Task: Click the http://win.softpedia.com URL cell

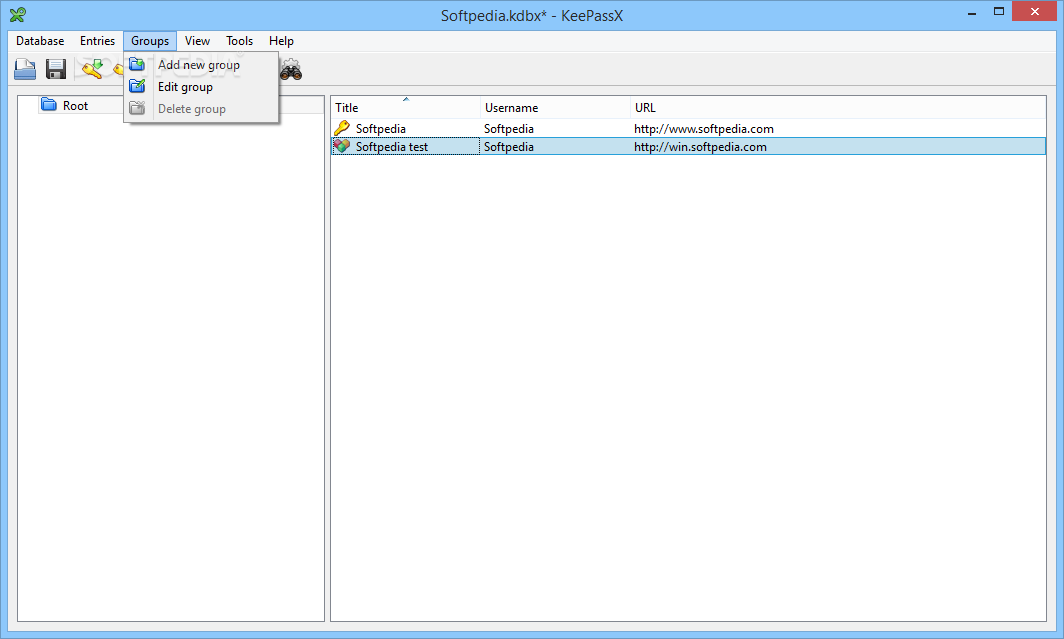Action: [700, 147]
